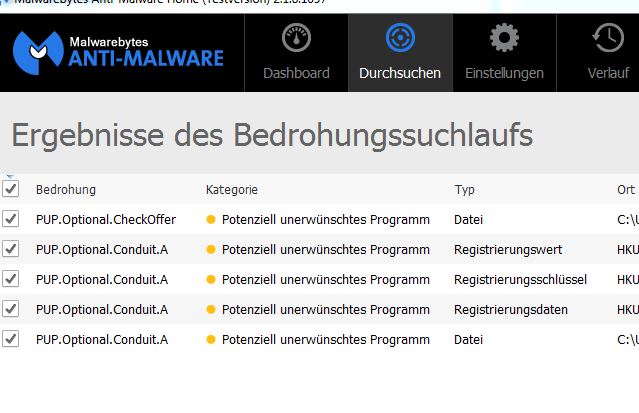This screenshot has width=639, height=413.
Task: Click orange dot for PUP.Optional.CheckOffer
Action: (x=211, y=219)
